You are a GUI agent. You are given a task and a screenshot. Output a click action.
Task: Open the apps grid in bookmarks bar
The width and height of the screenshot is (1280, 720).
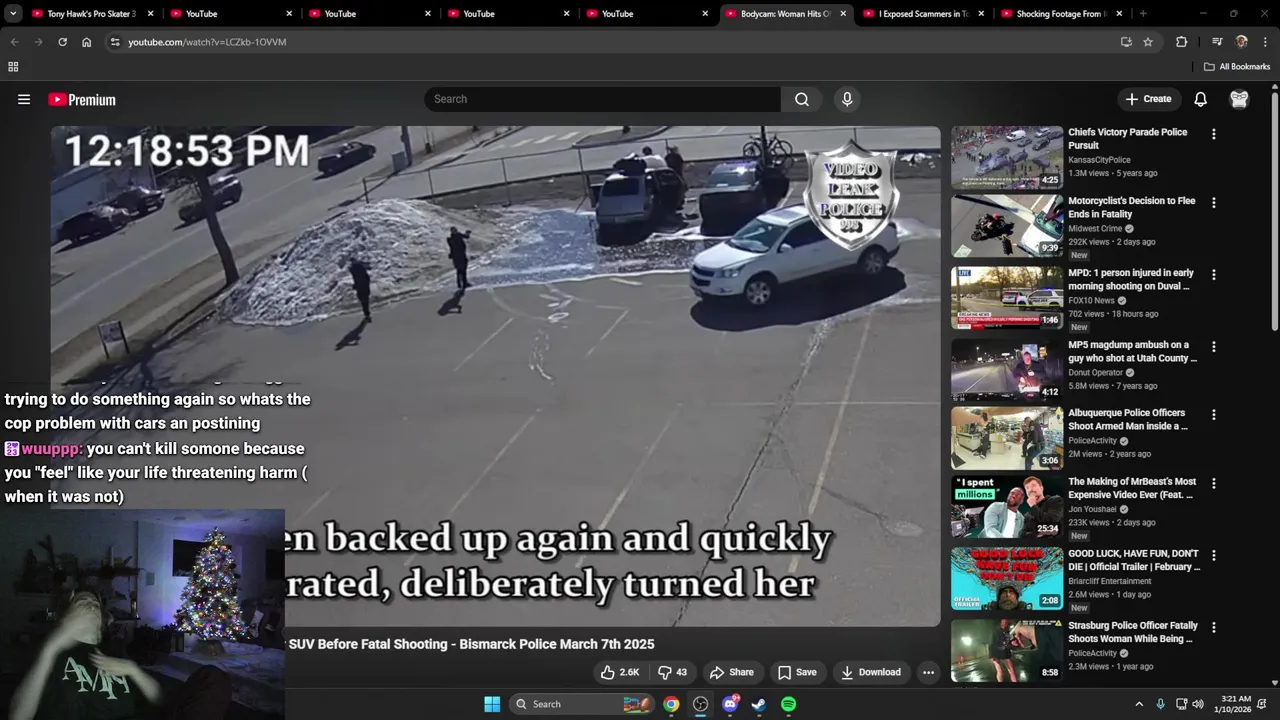pos(13,67)
